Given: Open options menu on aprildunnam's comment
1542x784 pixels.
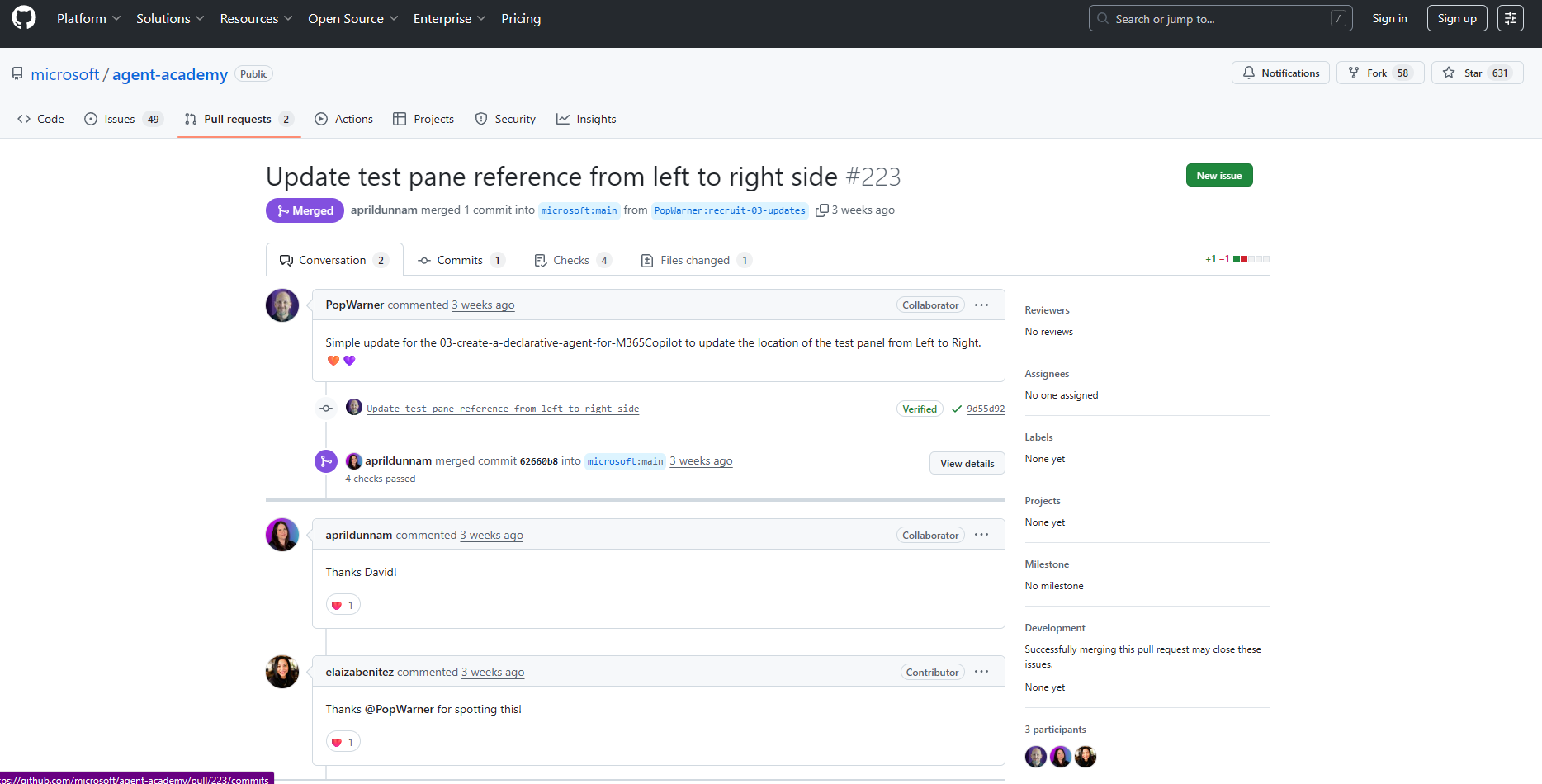Looking at the screenshot, I should coord(981,535).
